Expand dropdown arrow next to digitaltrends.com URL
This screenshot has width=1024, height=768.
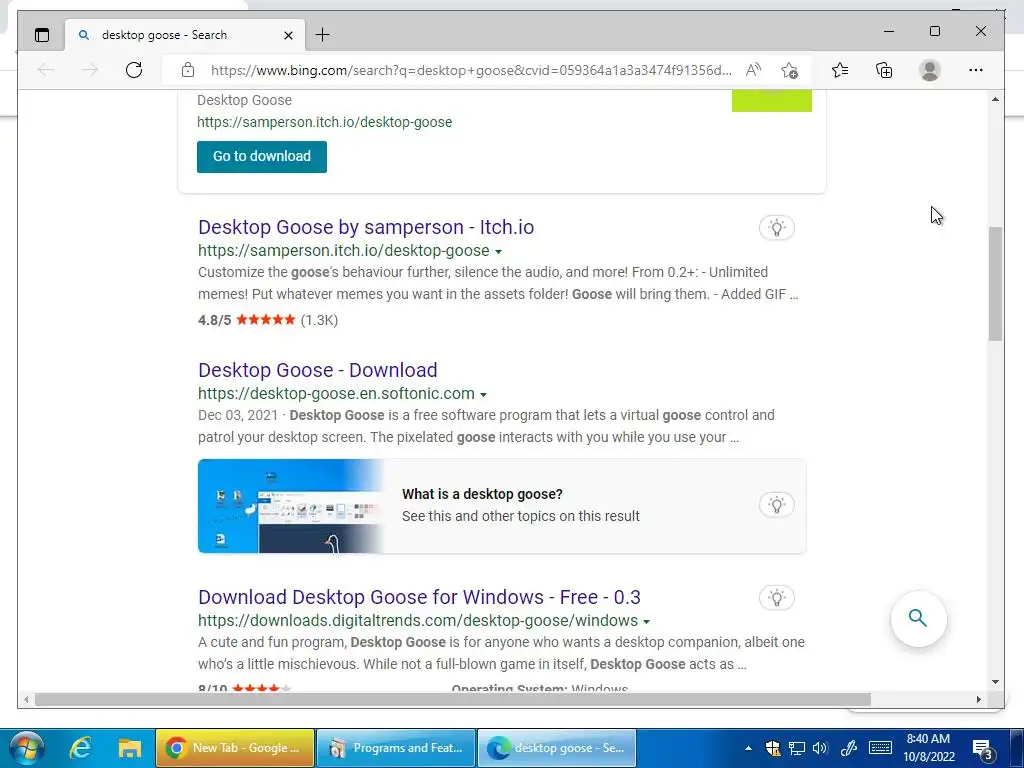click(x=647, y=622)
